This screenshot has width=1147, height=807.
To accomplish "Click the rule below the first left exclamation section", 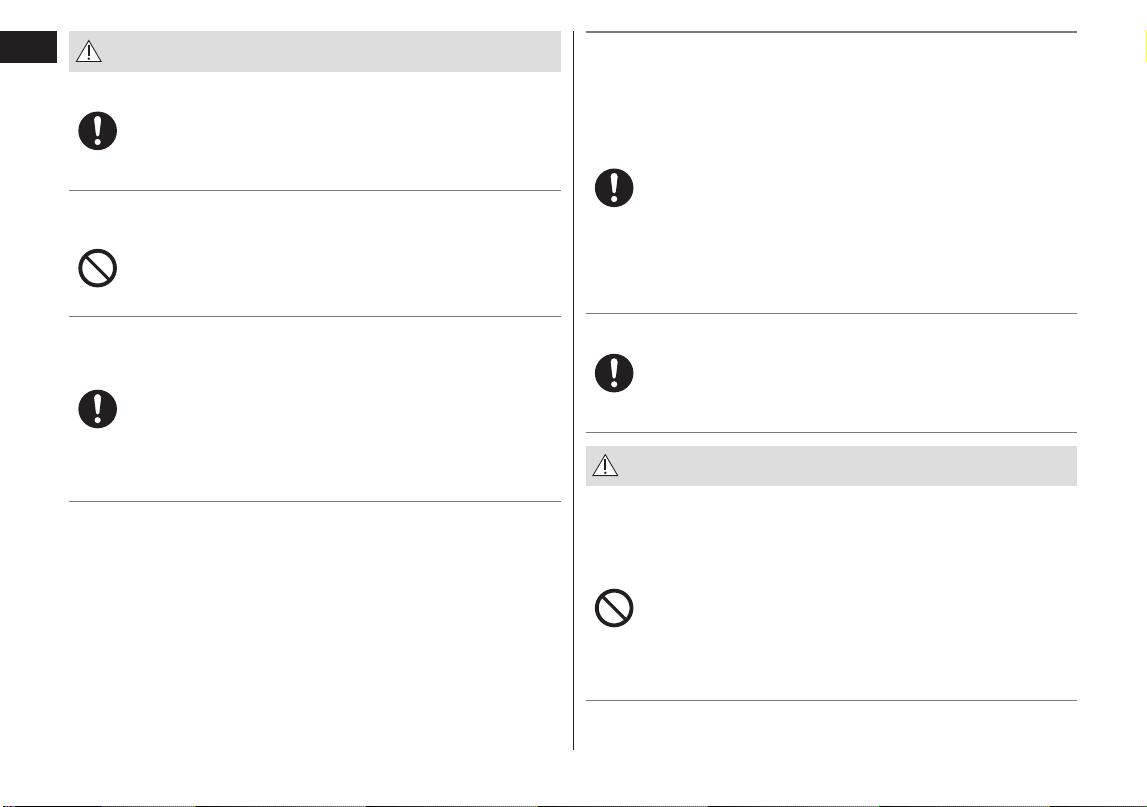I will (315, 190).
